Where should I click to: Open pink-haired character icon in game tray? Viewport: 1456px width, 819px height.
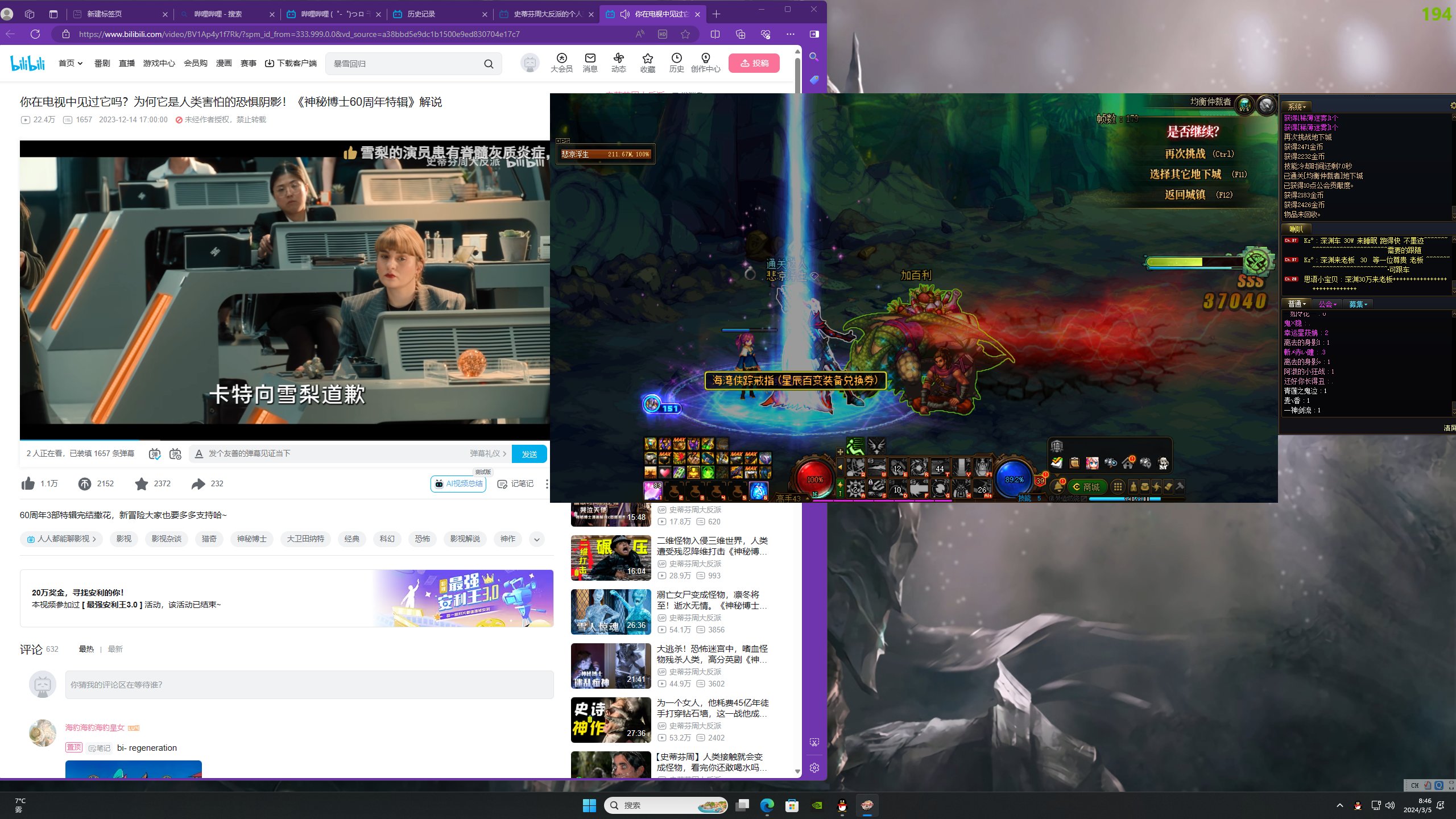(1092, 462)
